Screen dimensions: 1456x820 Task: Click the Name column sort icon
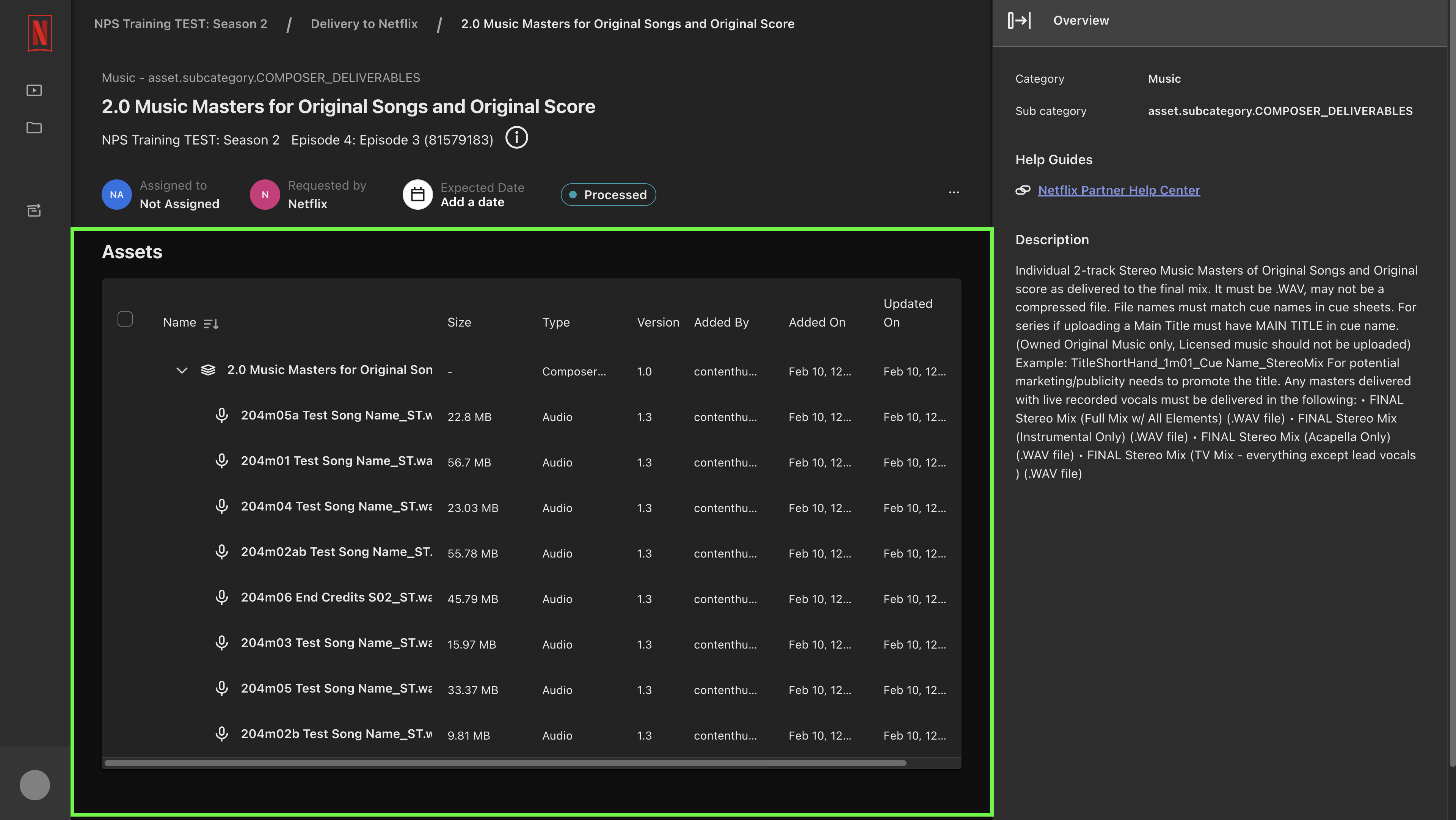click(x=211, y=324)
